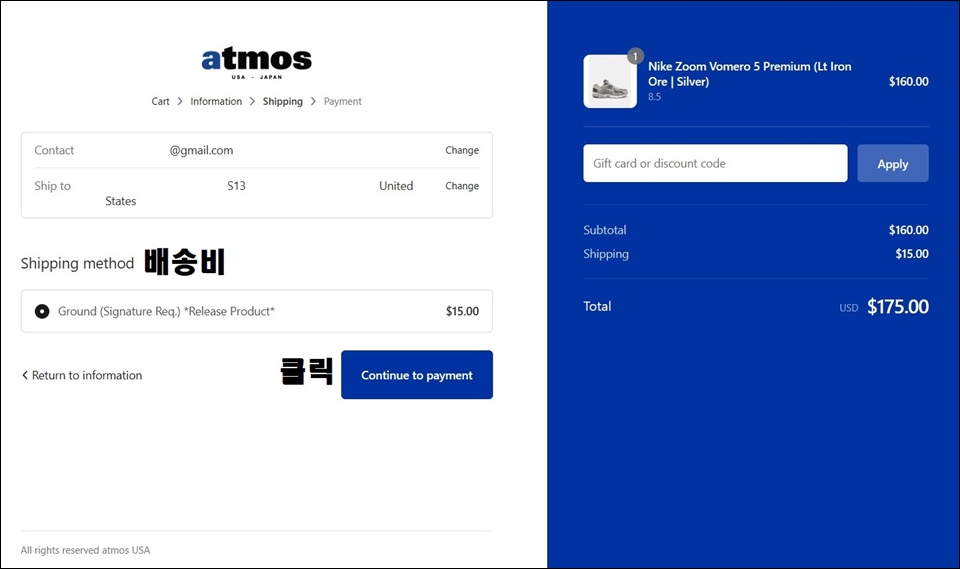Image resolution: width=960 pixels, height=569 pixels.
Task: Apply the discount code
Action: [x=893, y=164]
